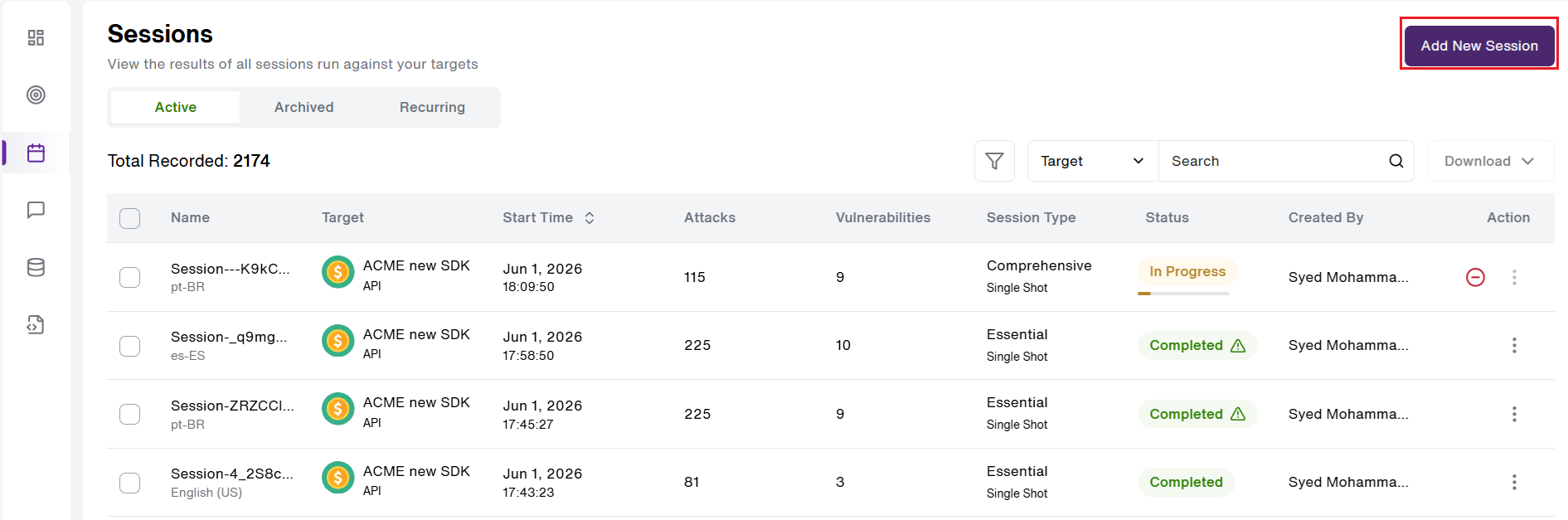Switch to the Archived tab
This screenshot has height=520, width=1568.
tap(304, 107)
